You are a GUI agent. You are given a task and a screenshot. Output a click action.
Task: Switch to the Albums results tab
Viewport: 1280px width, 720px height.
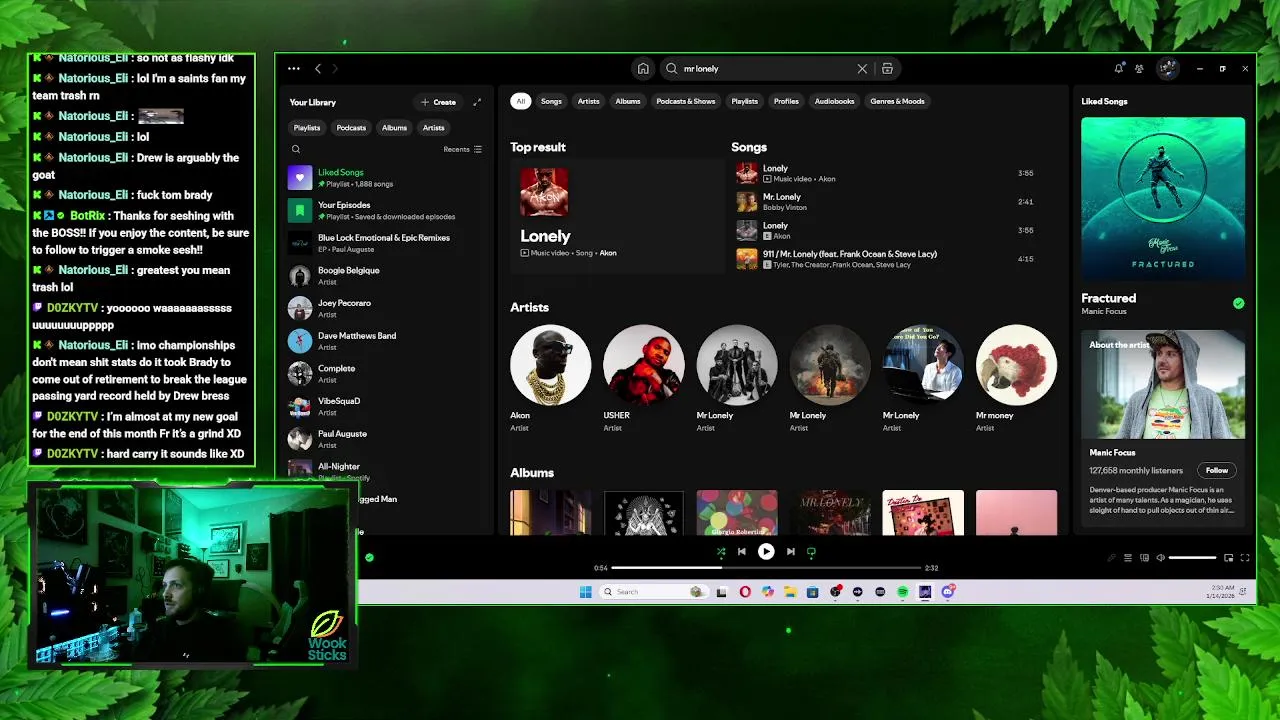tap(627, 101)
